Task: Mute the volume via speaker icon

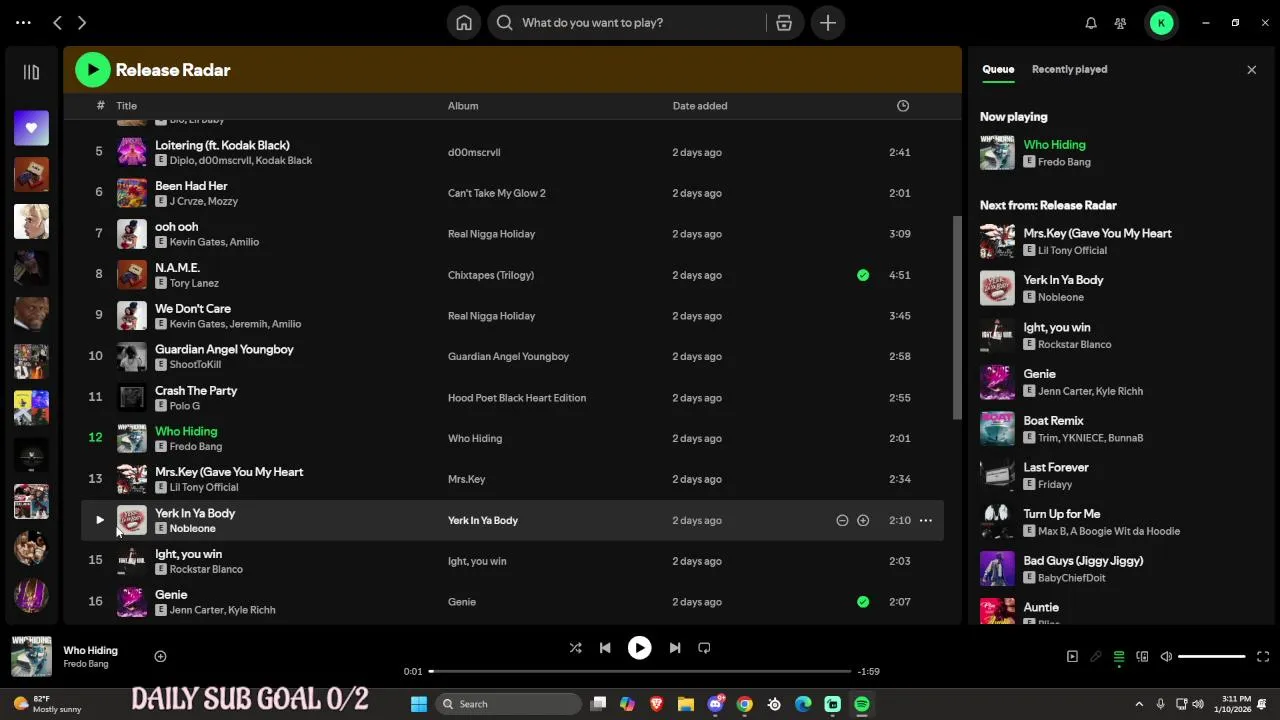Action: 1166,657
